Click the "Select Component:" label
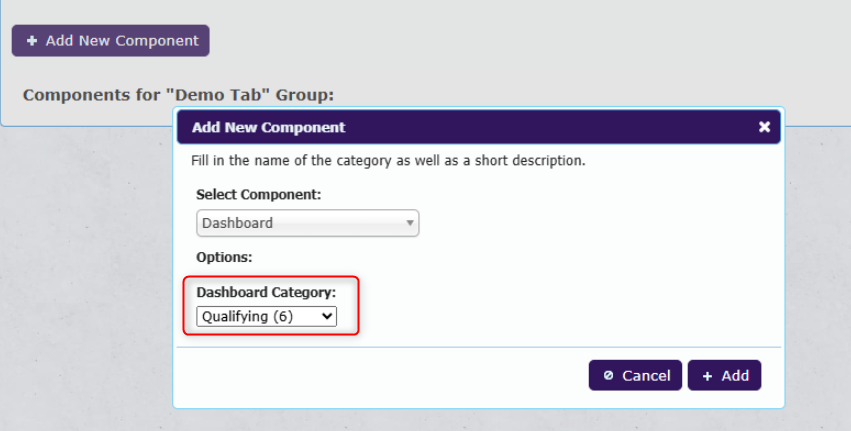 click(259, 194)
